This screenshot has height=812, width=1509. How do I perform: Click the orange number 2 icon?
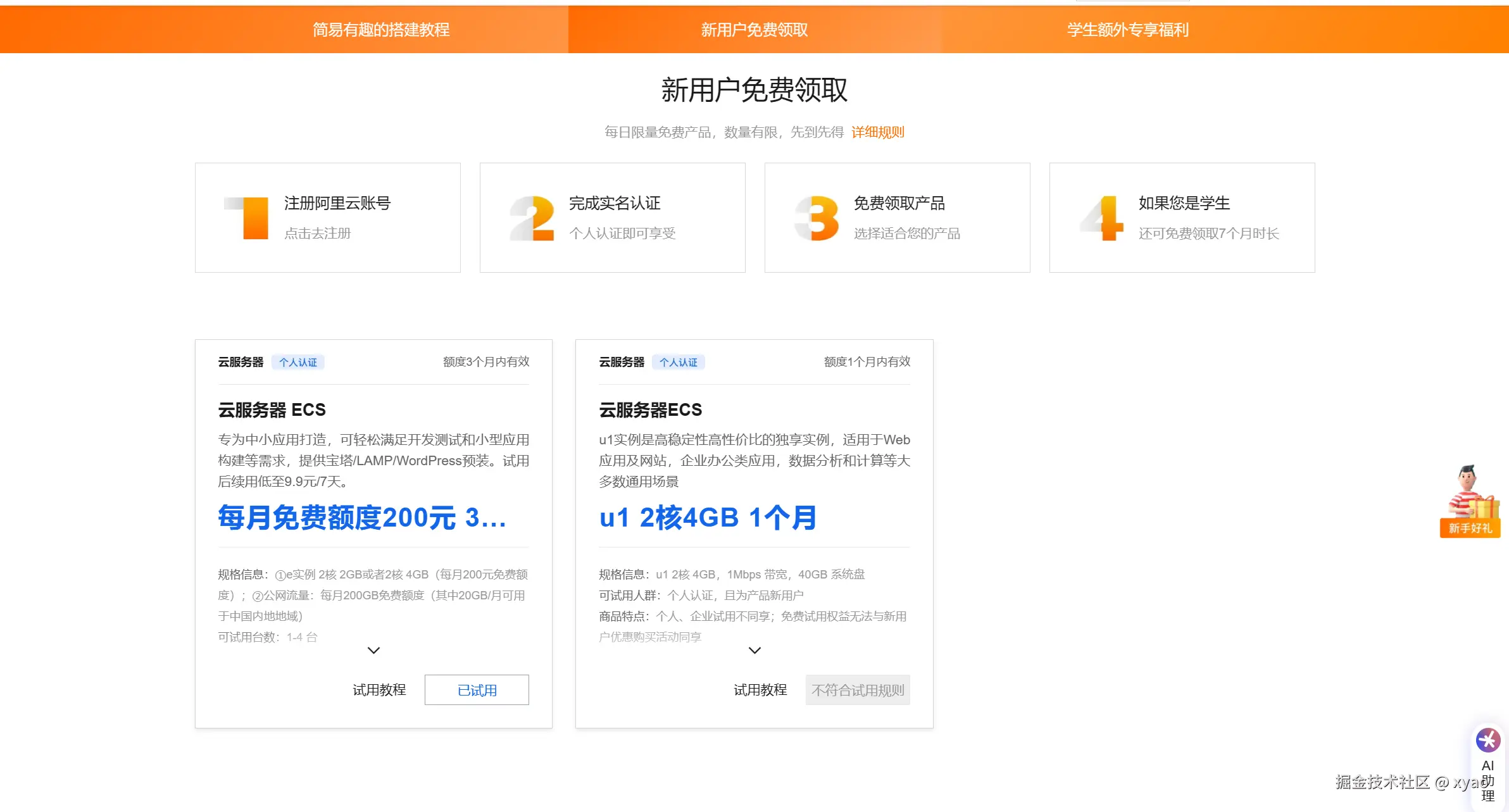point(532,218)
